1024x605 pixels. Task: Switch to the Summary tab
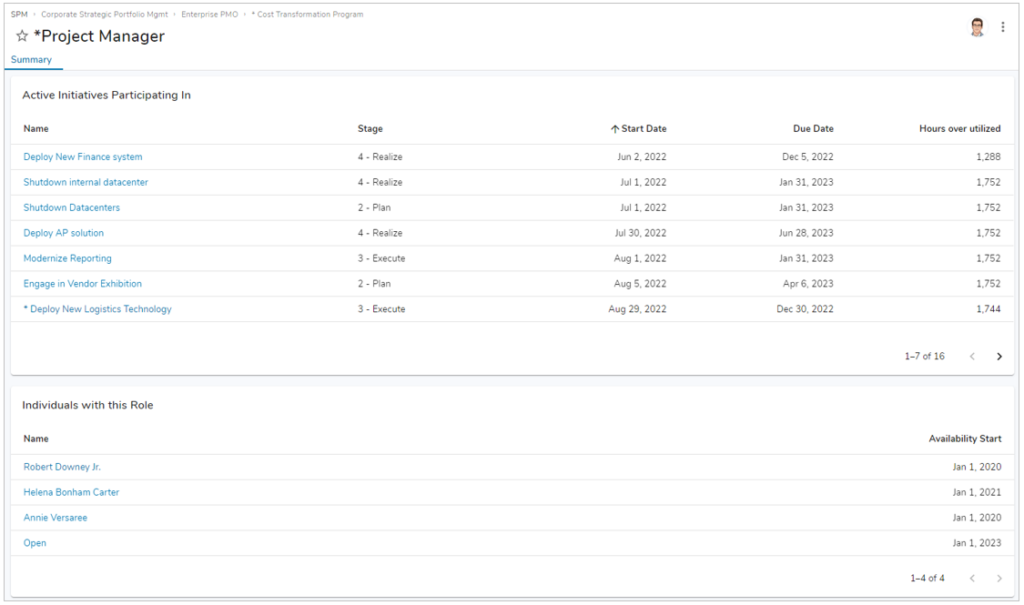(33, 60)
